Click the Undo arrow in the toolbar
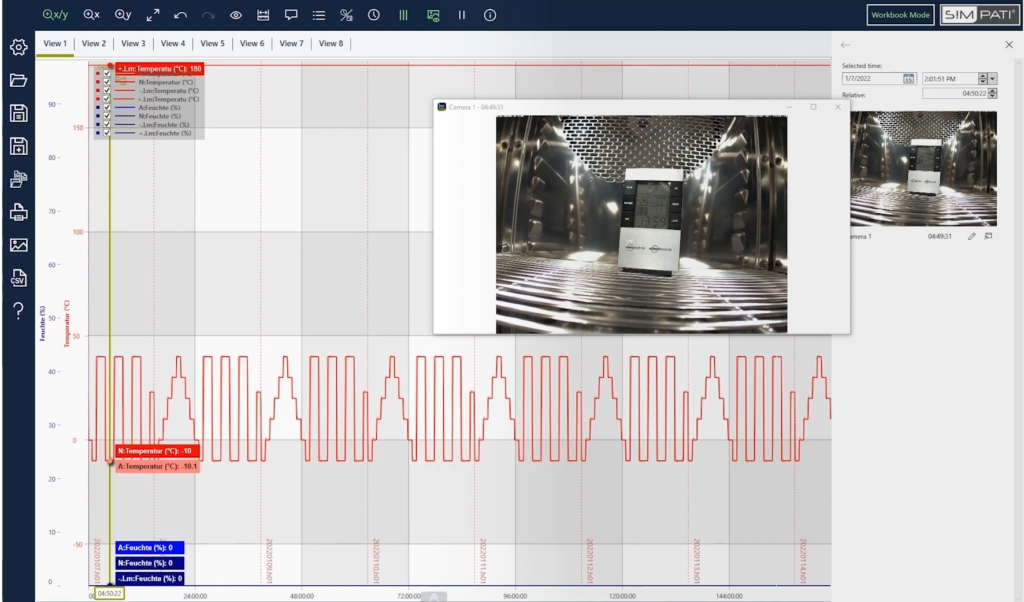1024x602 pixels. [181, 15]
